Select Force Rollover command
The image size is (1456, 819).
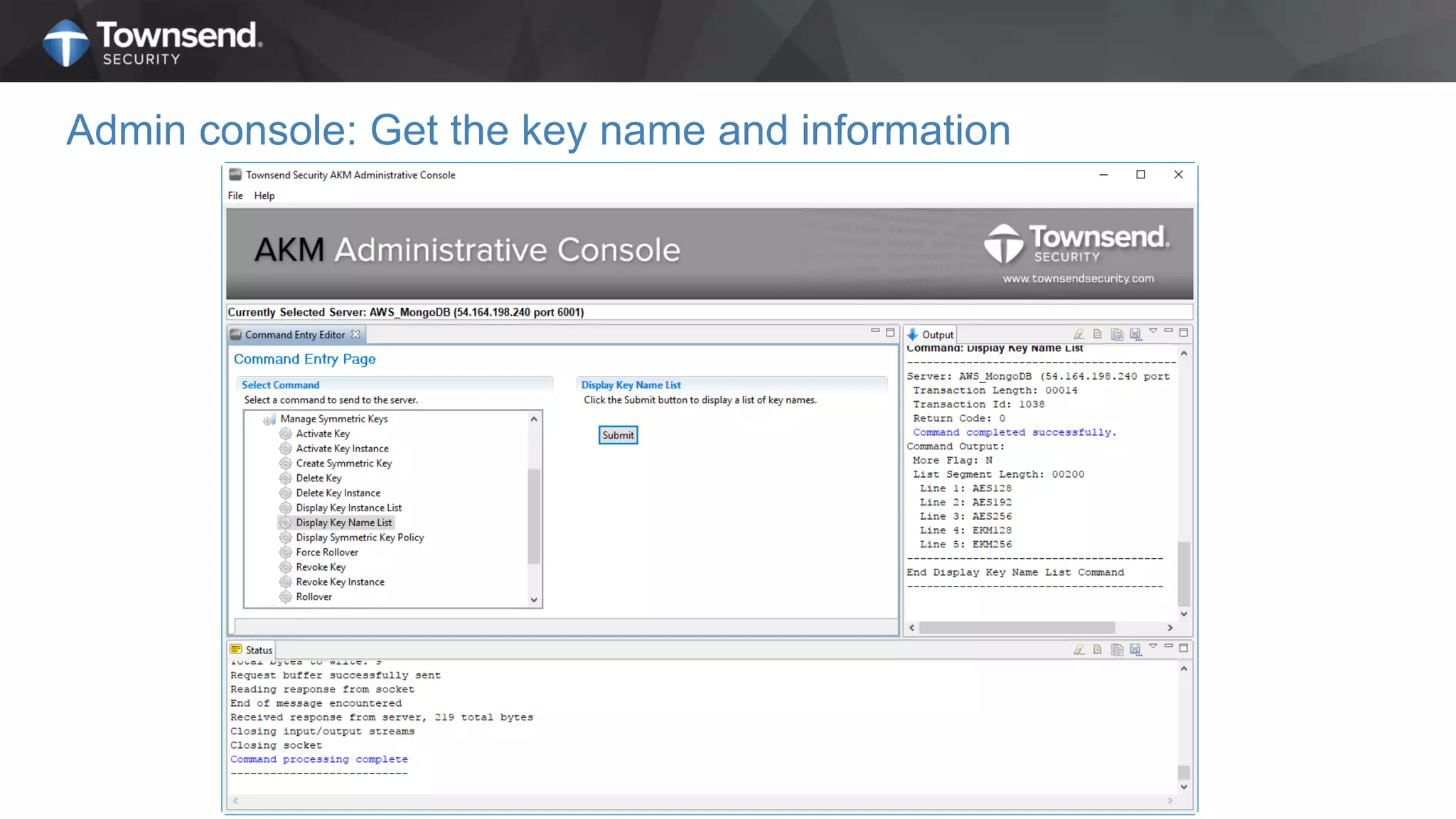click(327, 552)
